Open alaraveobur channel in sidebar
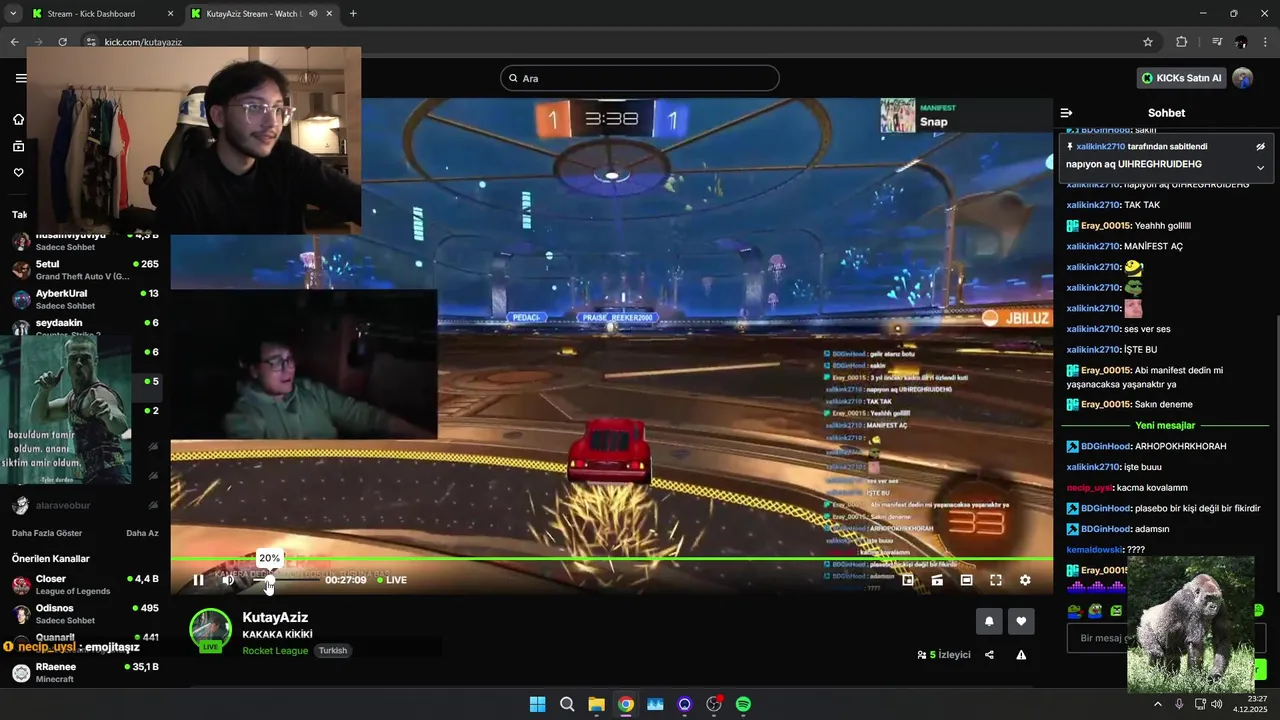 point(85,506)
